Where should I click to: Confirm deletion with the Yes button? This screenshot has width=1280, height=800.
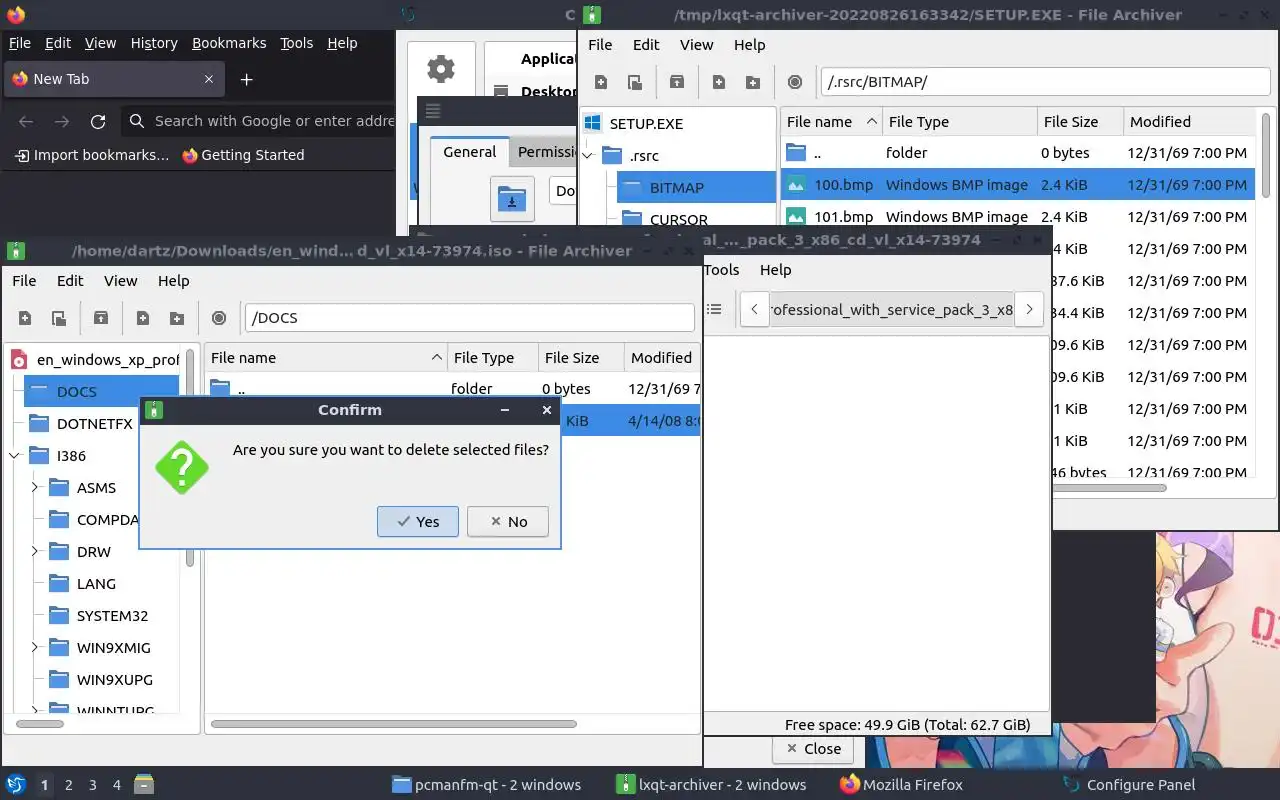coord(418,521)
